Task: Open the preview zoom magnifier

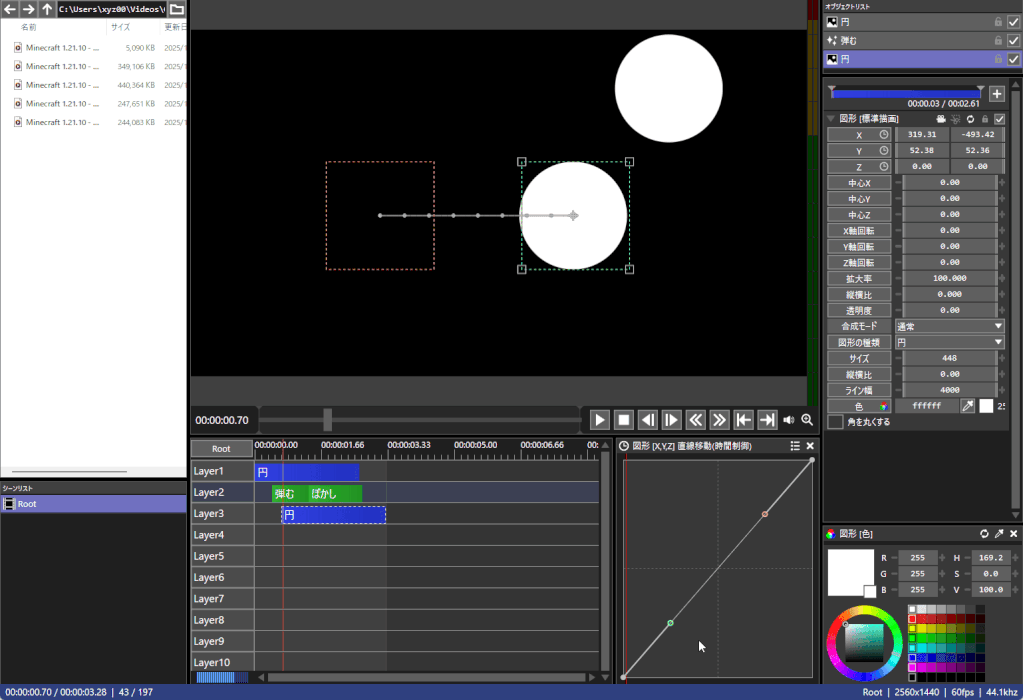Action: (807, 420)
